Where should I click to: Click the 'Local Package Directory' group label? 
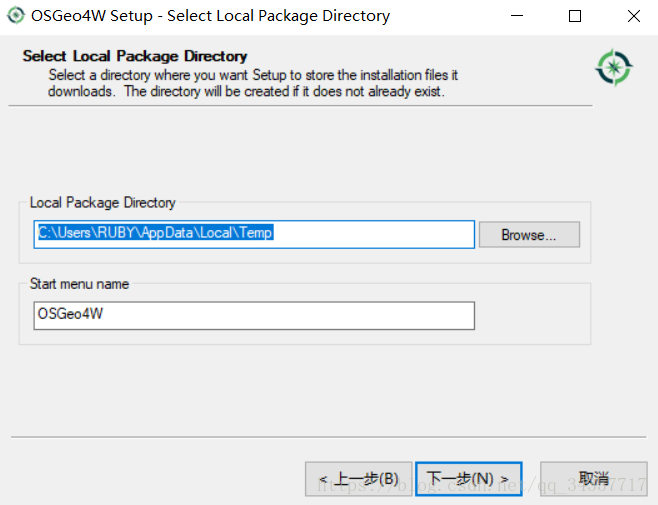(x=102, y=202)
